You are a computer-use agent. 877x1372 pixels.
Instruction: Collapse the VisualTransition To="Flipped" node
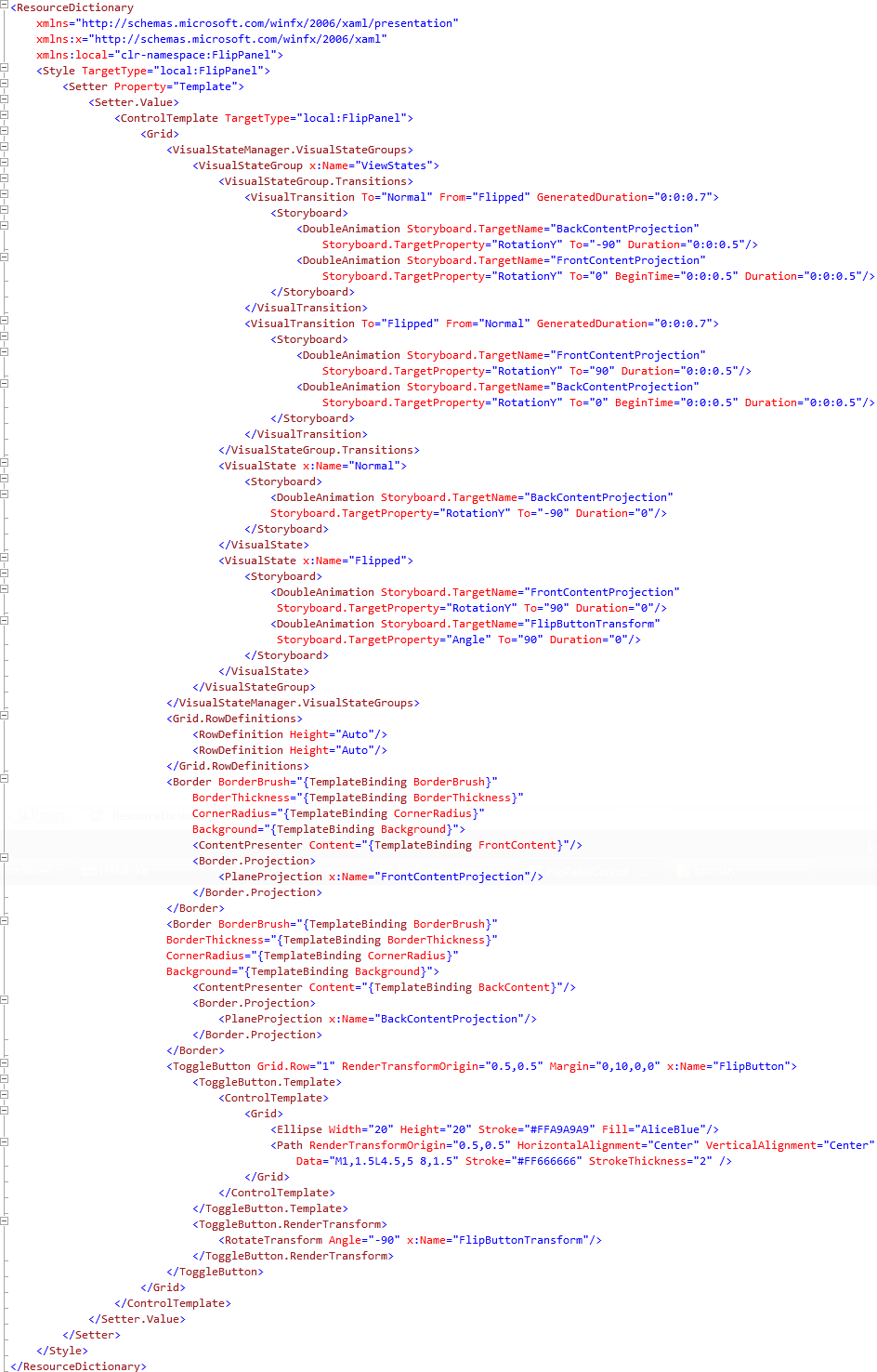coord(5,321)
